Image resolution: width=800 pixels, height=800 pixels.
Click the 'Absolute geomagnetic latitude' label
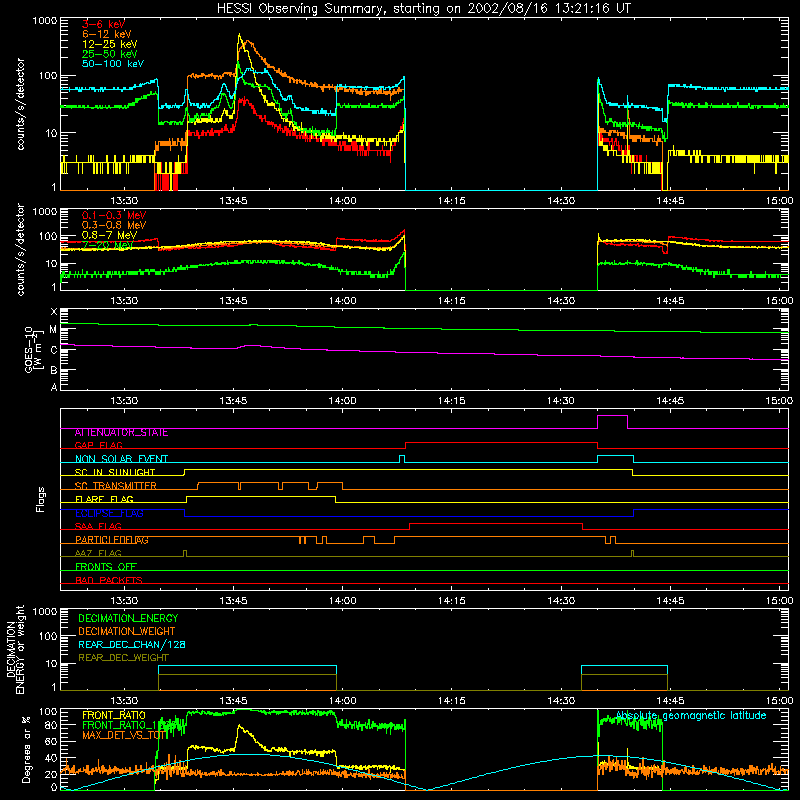(691, 715)
